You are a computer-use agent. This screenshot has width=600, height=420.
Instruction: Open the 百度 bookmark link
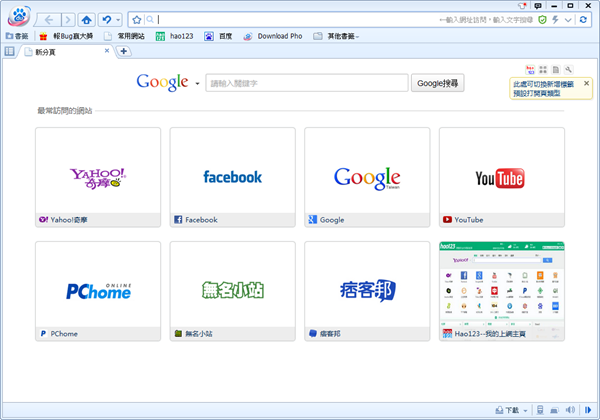(x=222, y=36)
